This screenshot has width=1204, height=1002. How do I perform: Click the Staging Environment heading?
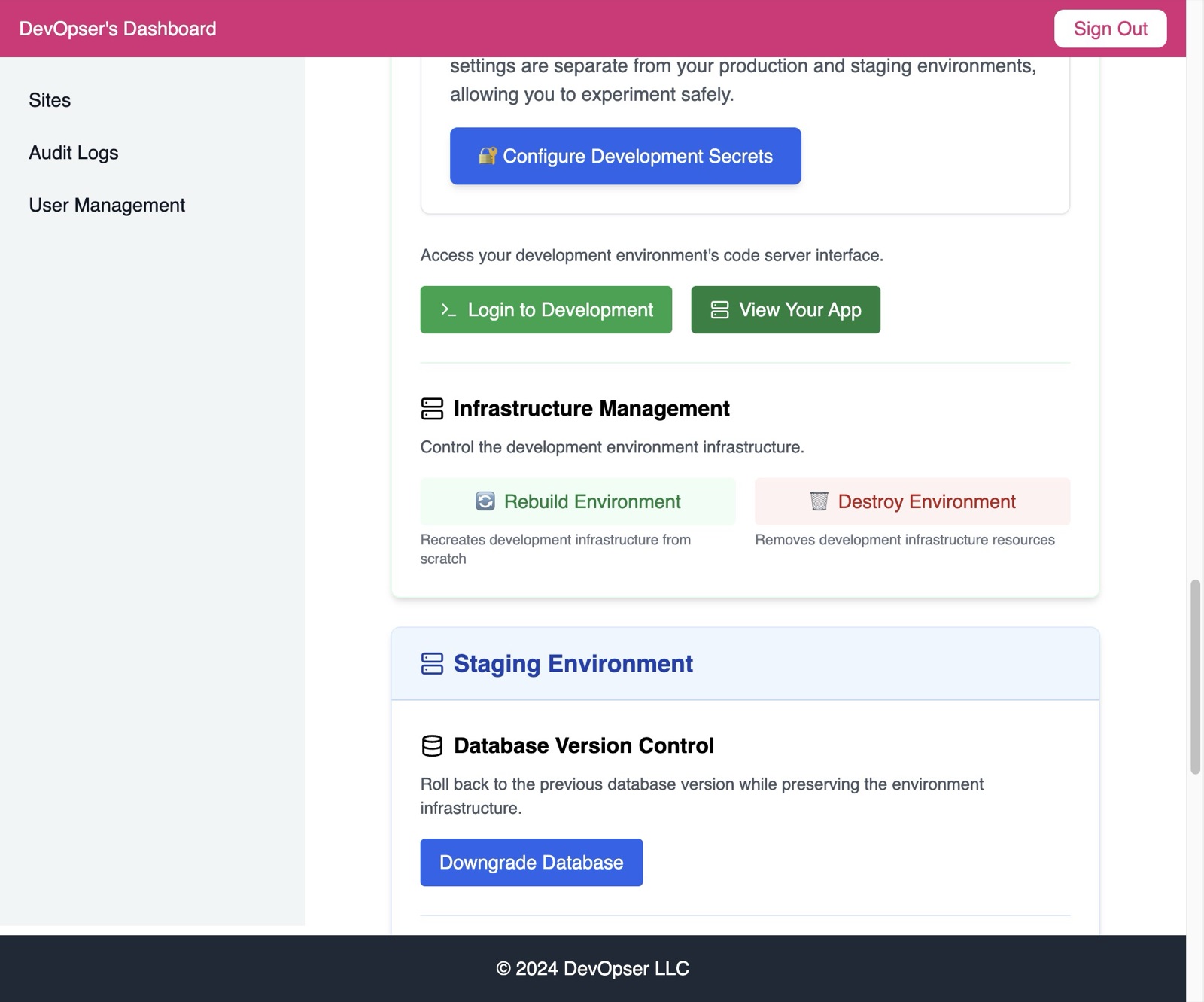pyautogui.click(x=573, y=664)
